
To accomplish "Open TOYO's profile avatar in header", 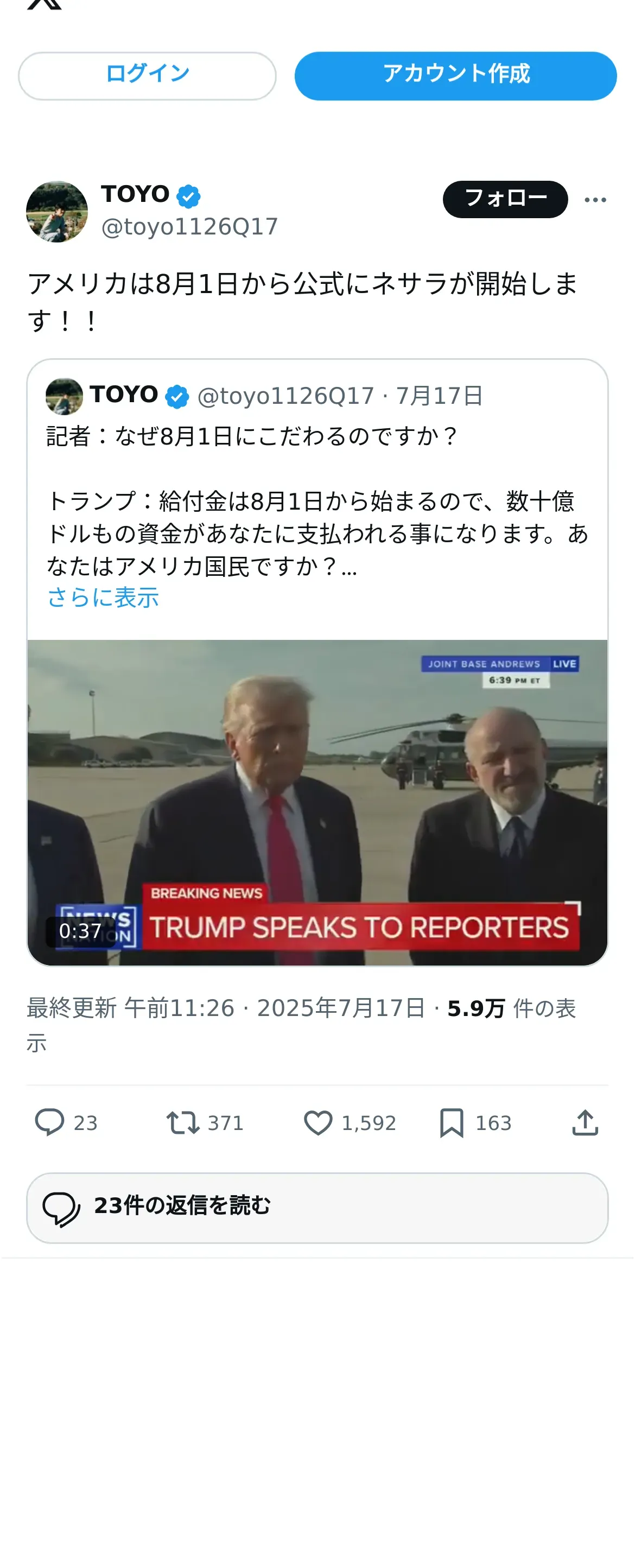I will click(x=57, y=211).
